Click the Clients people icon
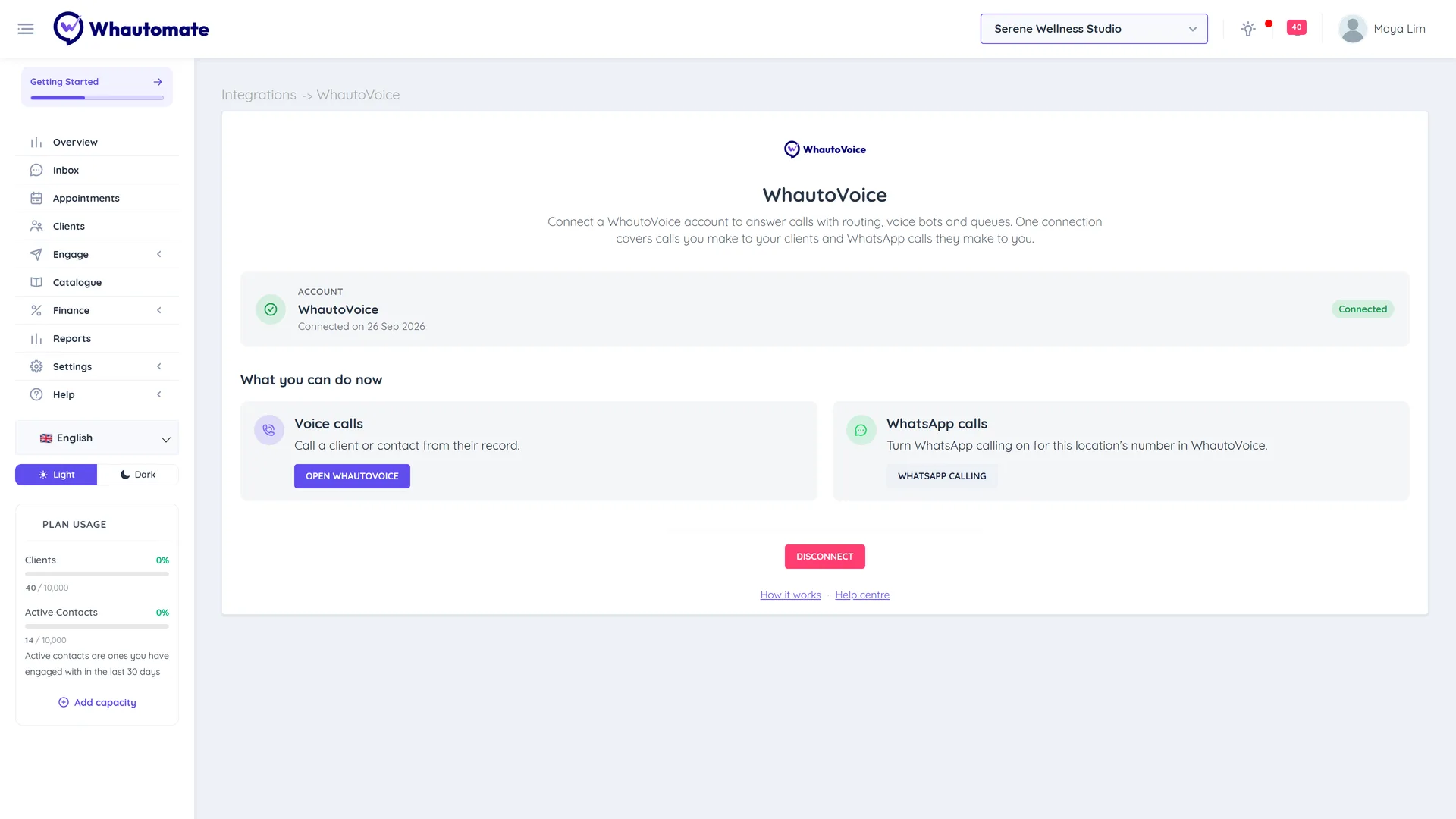The height and width of the screenshot is (819, 1456). [36, 226]
